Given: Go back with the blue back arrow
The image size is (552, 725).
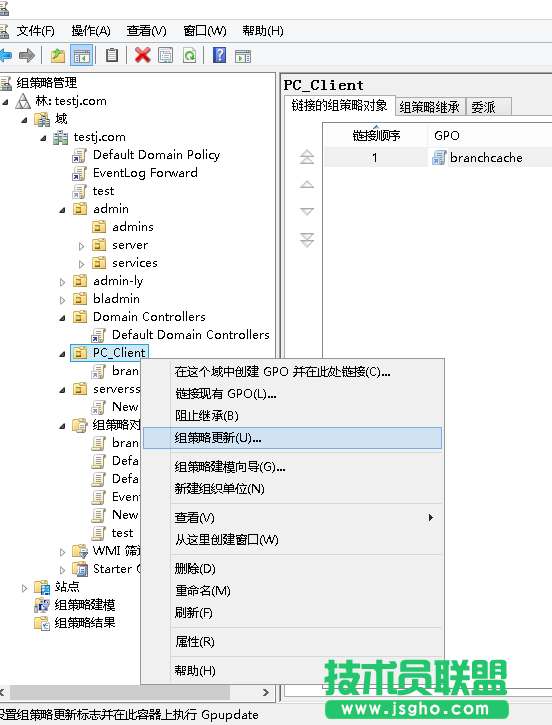Looking at the screenshot, I should pos(6,56).
